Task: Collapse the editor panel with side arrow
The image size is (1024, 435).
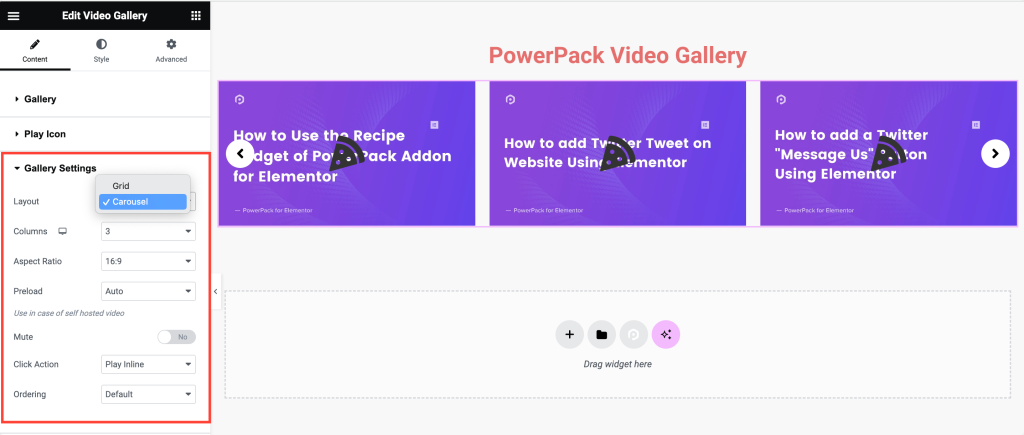Action: tap(216, 291)
